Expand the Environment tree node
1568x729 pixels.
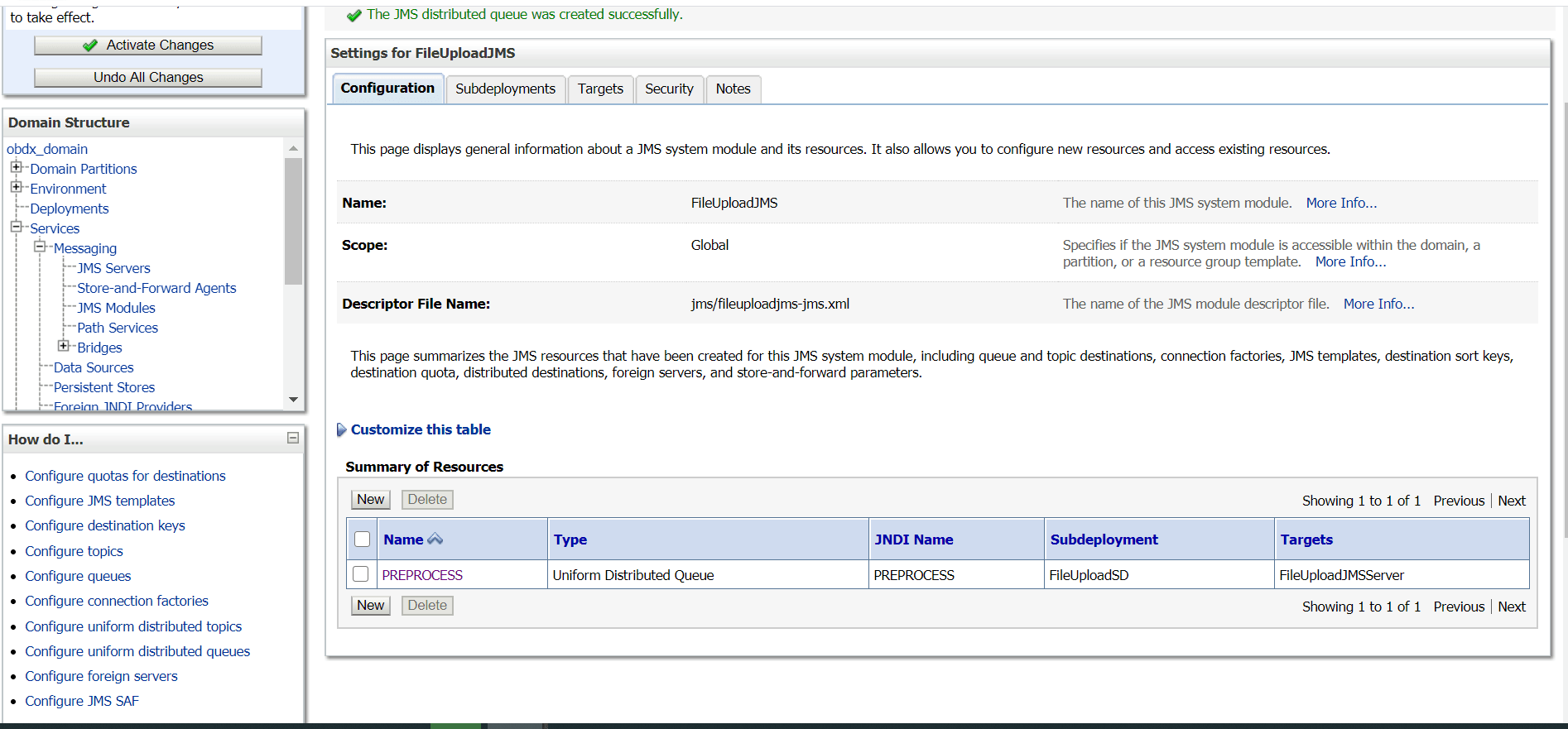(x=16, y=187)
